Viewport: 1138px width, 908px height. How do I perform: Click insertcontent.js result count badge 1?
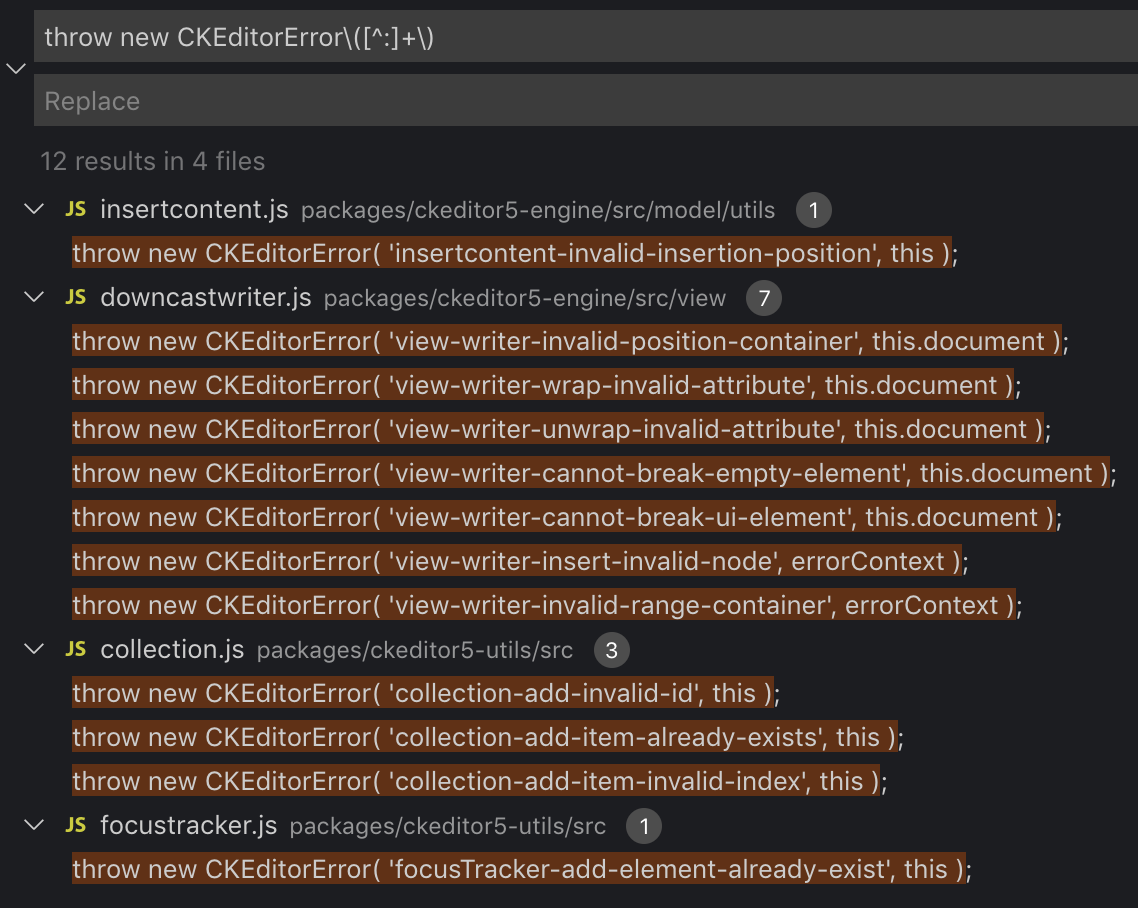tap(814, 210)
